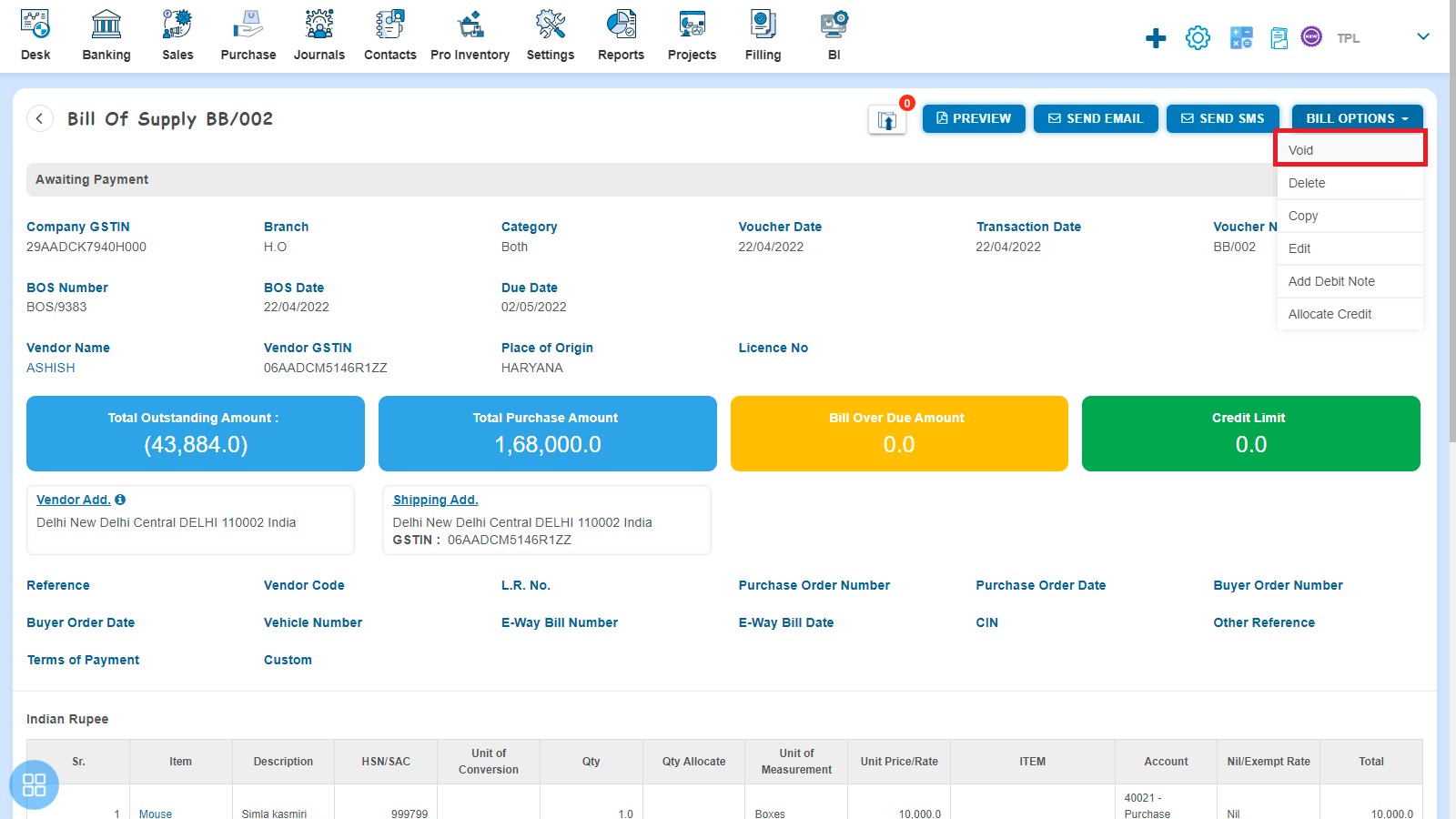Open the calculator icon in header

pos(1241,38)
